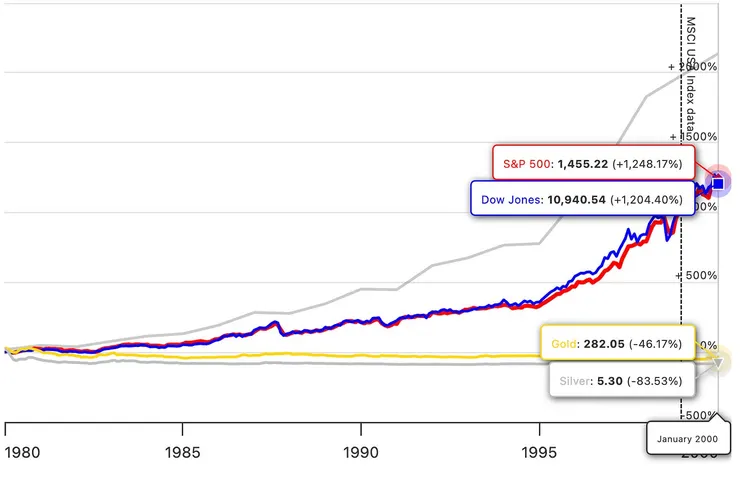Click the Gold price tooltip
The image size is (740, 484).
pyautogui.click(x=616, y=343)
